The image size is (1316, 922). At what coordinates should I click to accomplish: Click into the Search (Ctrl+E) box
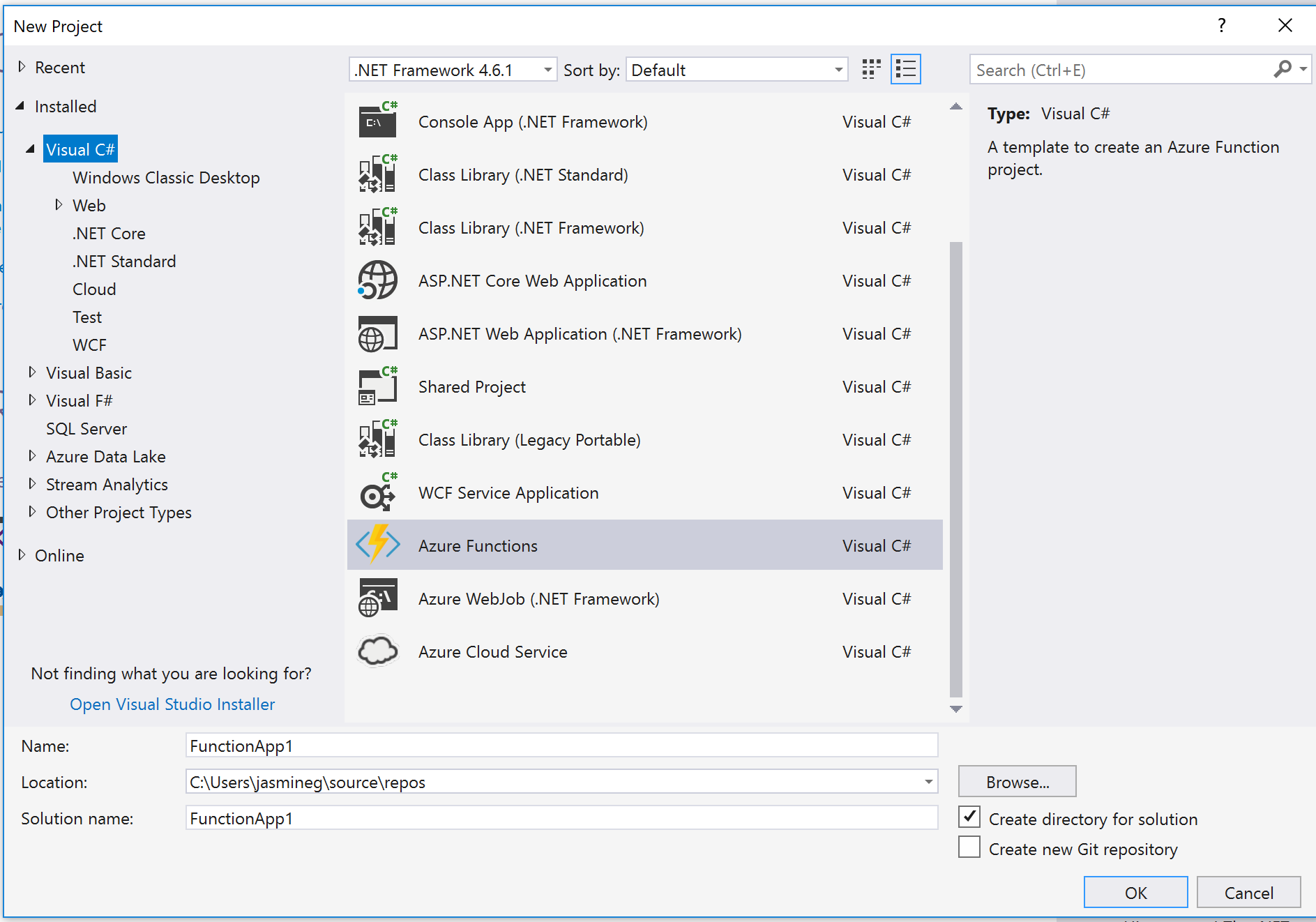1121,70
